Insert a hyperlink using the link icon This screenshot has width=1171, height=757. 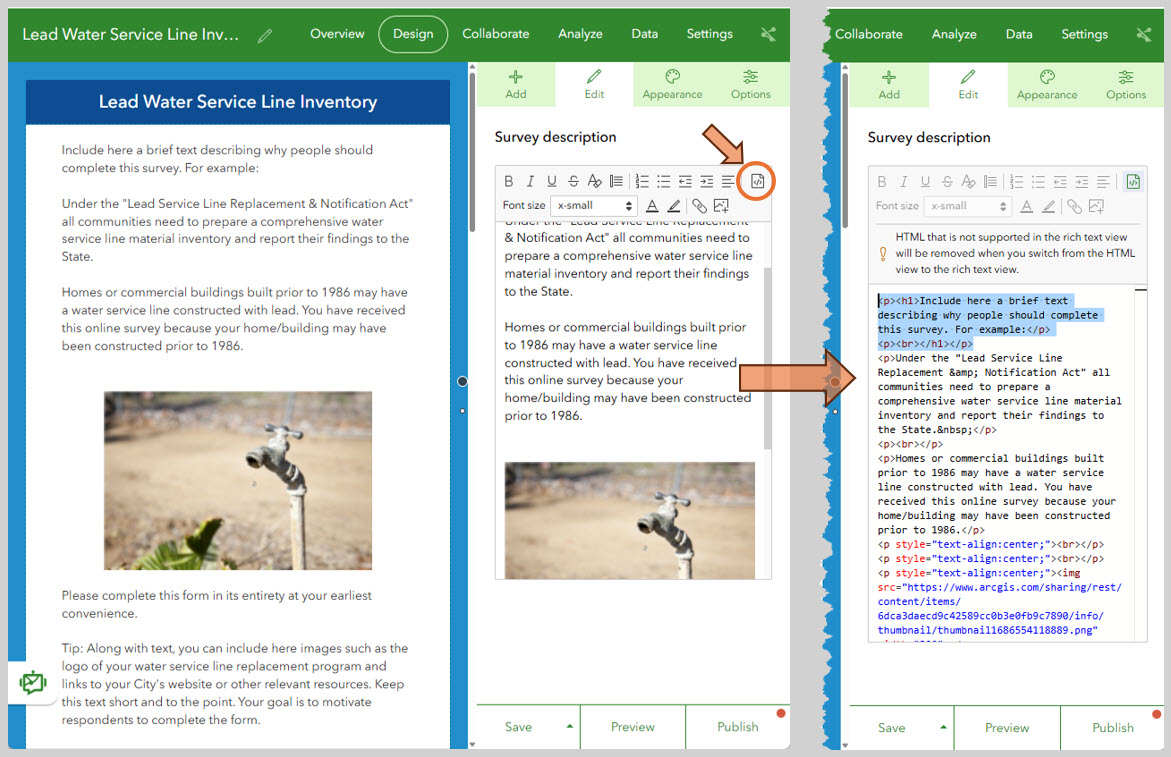click(x=701, y=206)
